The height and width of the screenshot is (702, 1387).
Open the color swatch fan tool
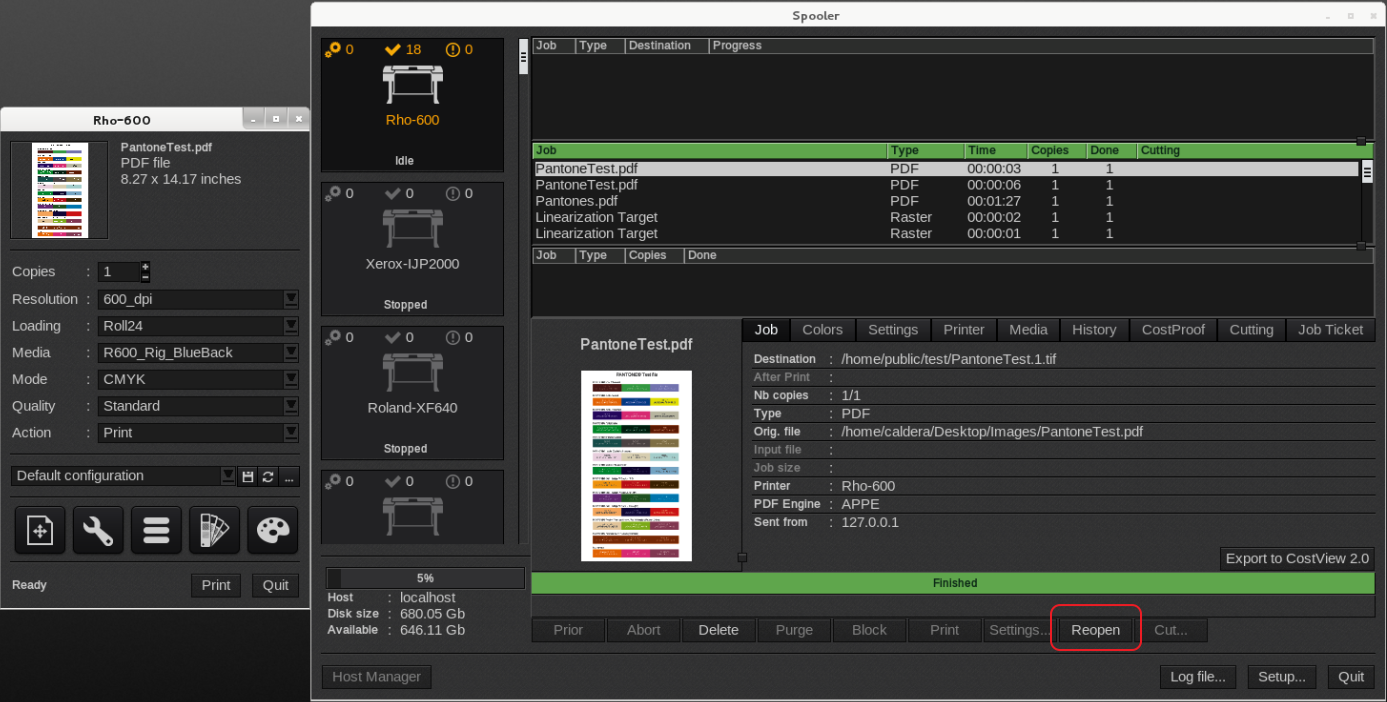pos(214,530)
